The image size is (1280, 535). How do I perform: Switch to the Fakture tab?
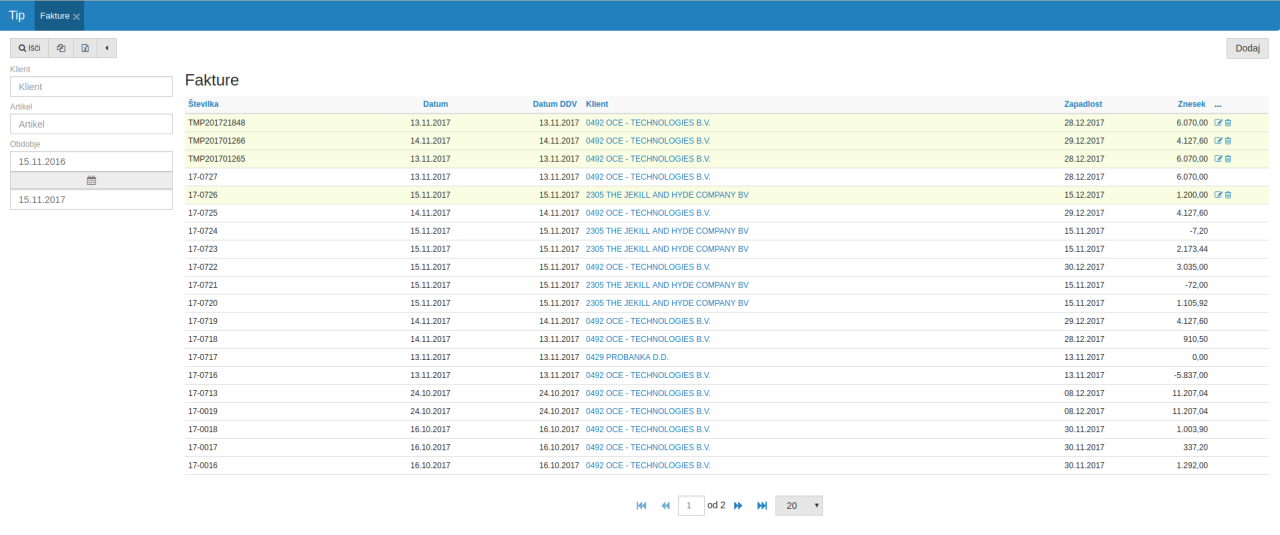[54, 16]
